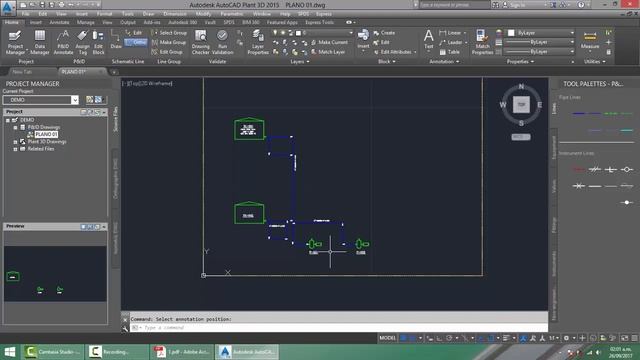Click the Assign Tag tool

(x=82, y=42)
